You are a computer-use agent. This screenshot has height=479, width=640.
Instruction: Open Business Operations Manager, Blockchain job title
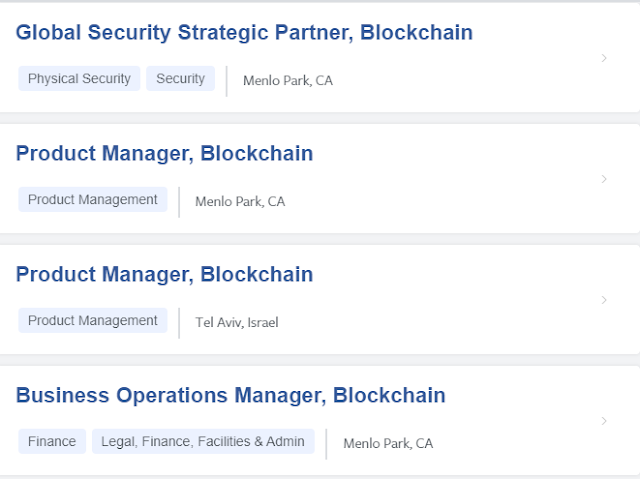click(x=230, y=396)
